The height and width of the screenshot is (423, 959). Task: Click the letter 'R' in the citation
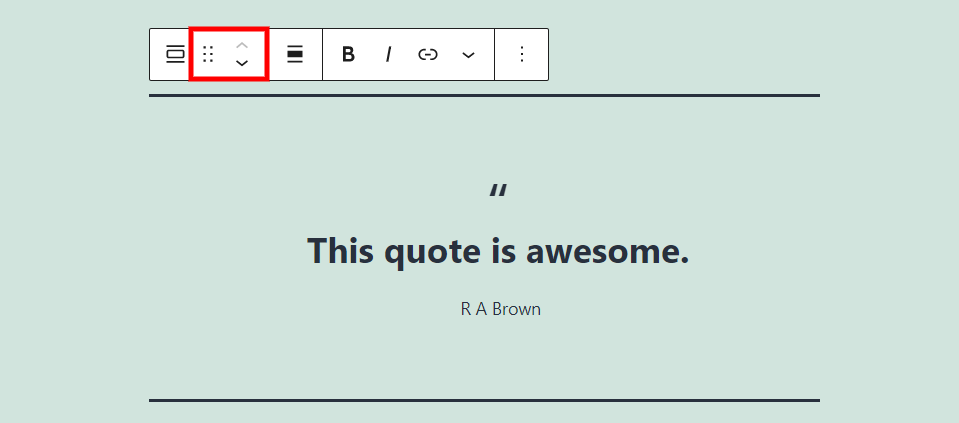coord(465,309)
